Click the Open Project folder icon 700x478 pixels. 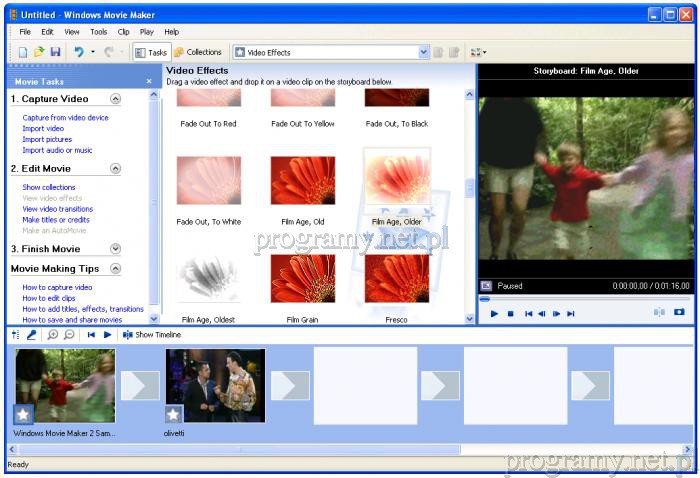[x=39, y=52]
